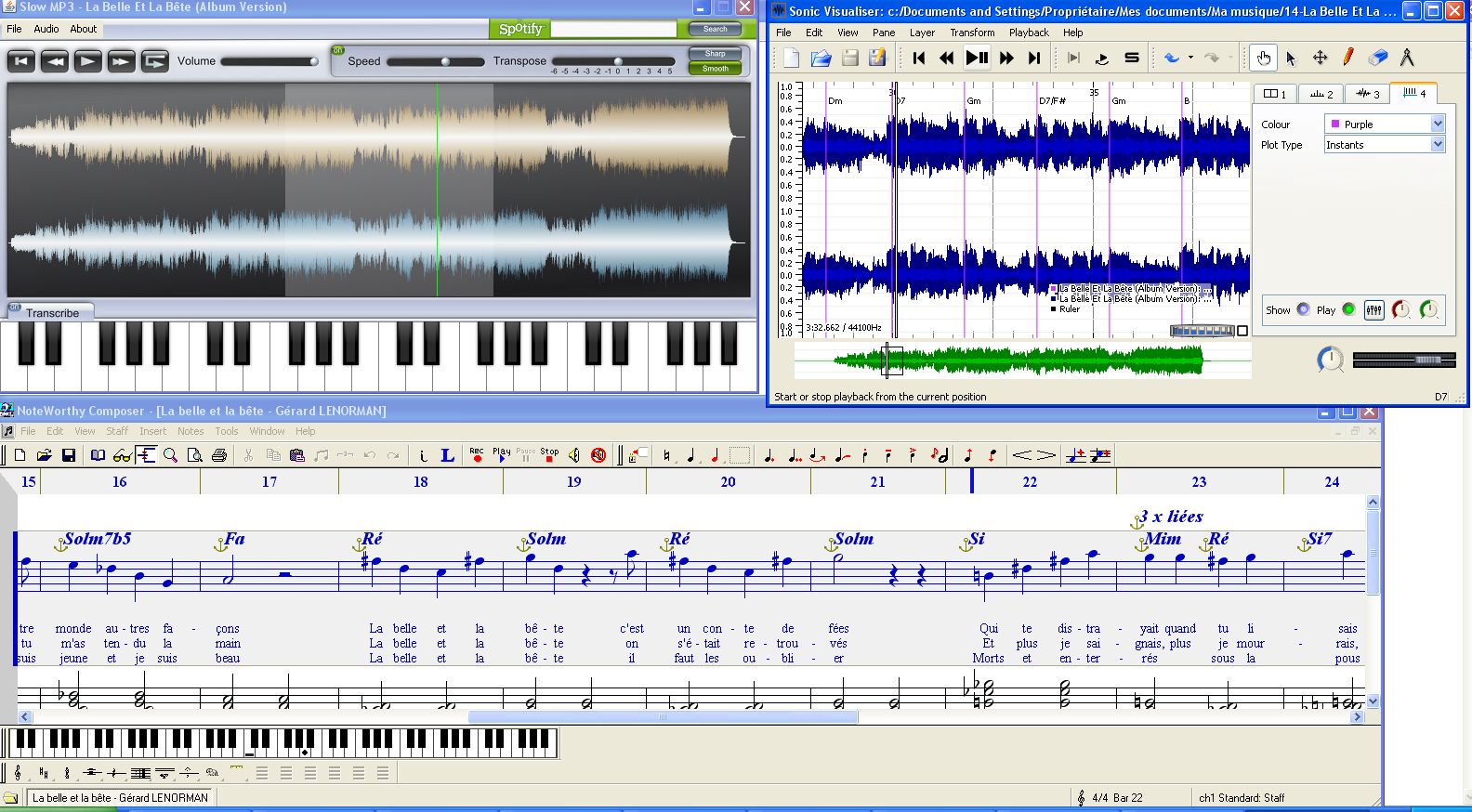
Task: Click the Stop button in NoteWorthy toolbar
Action: 549,455
